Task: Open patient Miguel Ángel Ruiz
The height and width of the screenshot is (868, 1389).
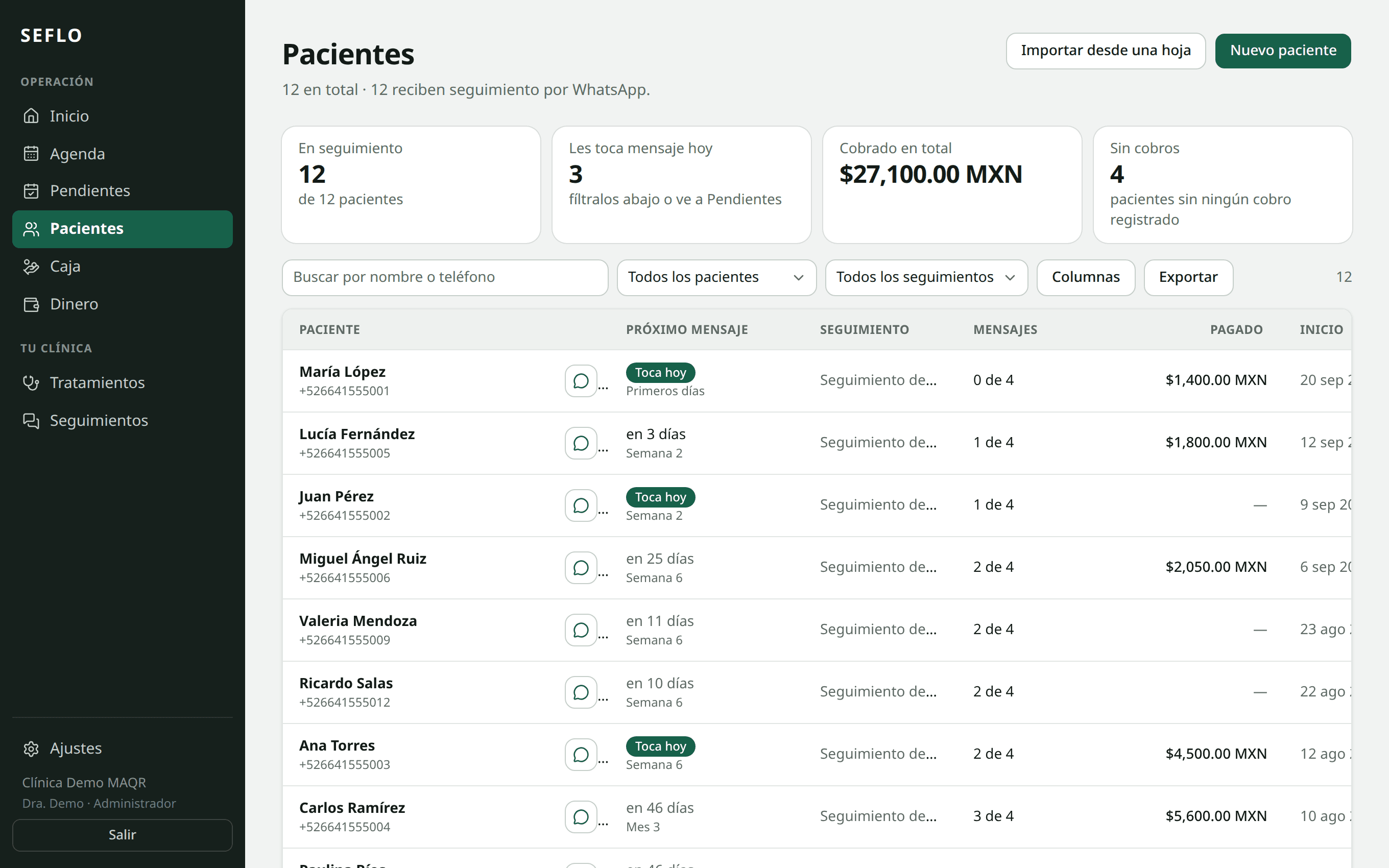Action: [x=363, y=559]
